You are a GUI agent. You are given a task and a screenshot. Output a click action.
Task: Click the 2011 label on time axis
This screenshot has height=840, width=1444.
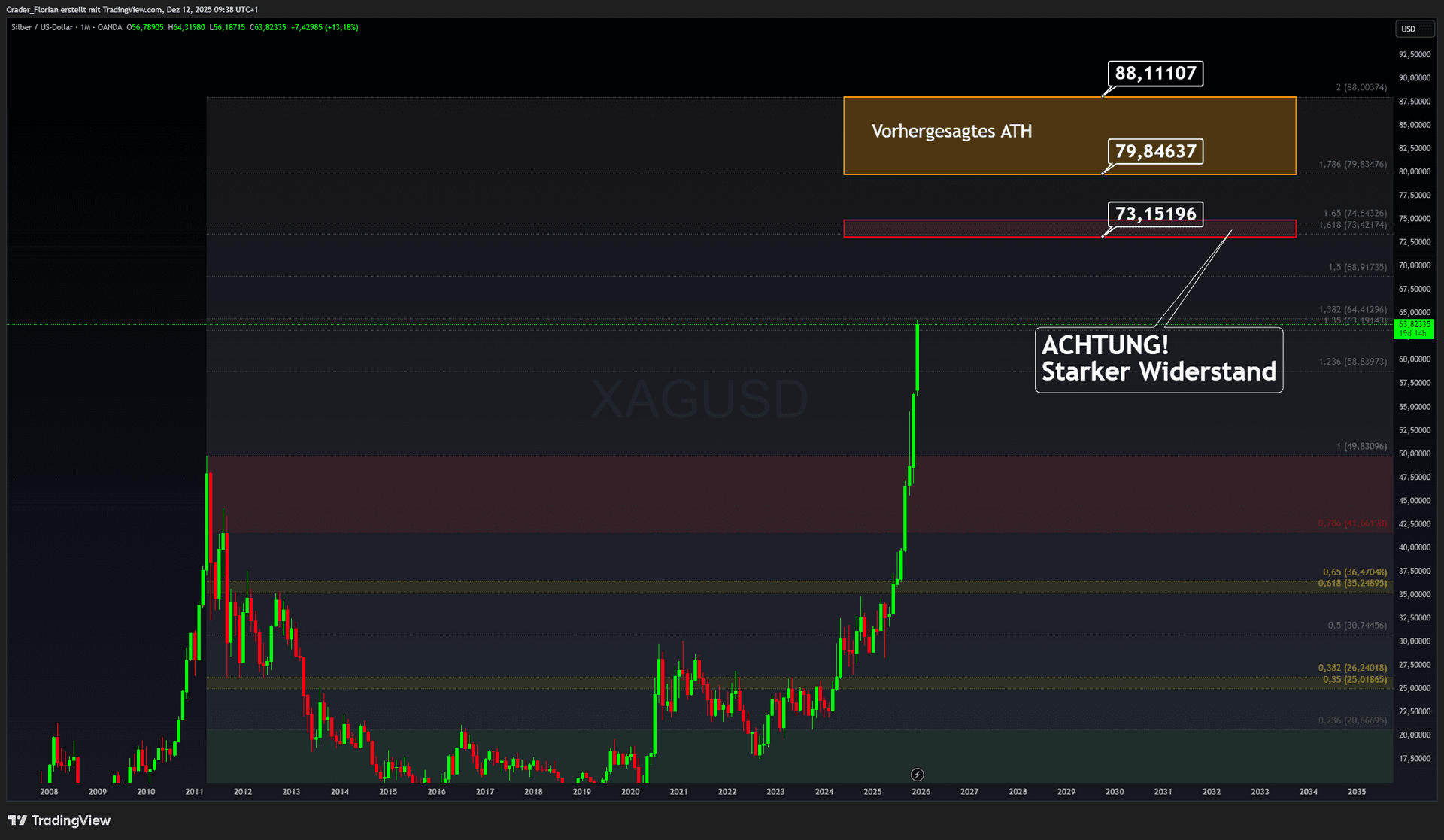[194, 792]
